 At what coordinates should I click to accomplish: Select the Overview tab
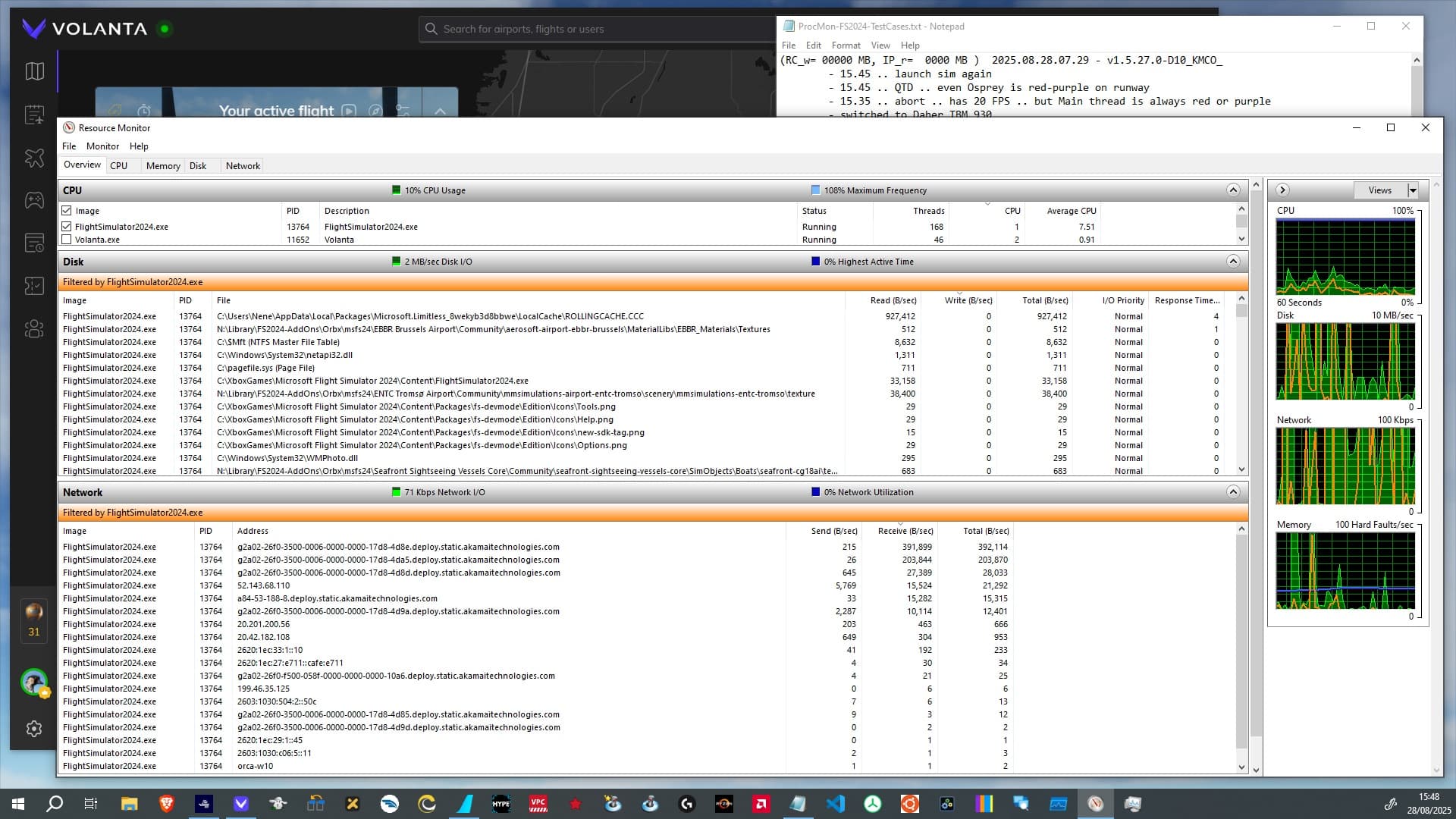(x=82, y=165)
